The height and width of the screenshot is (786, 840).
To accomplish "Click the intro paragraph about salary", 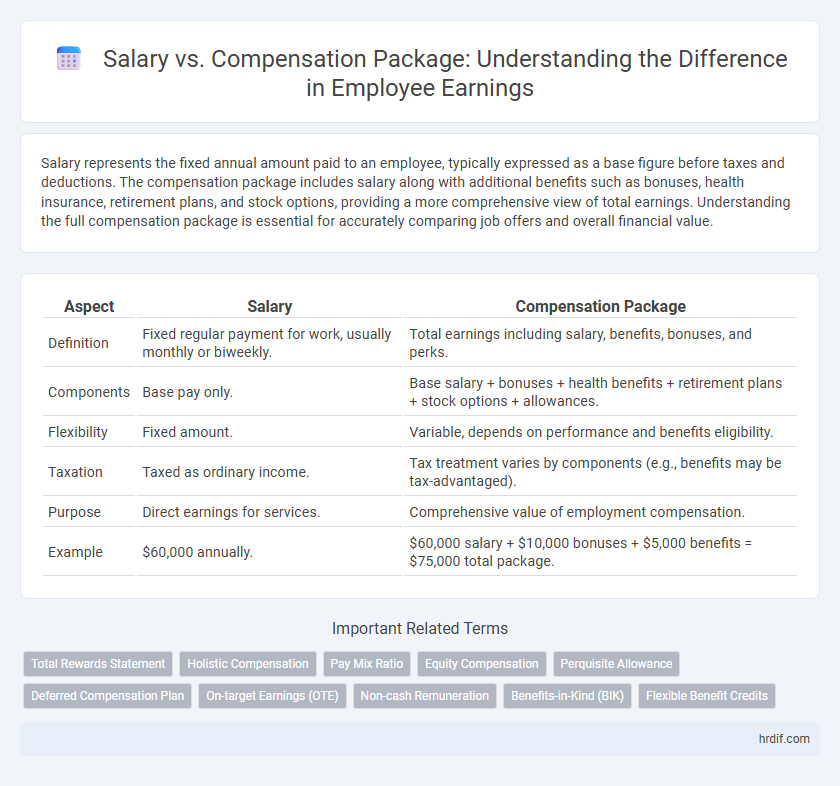I will tap(416, 192).
